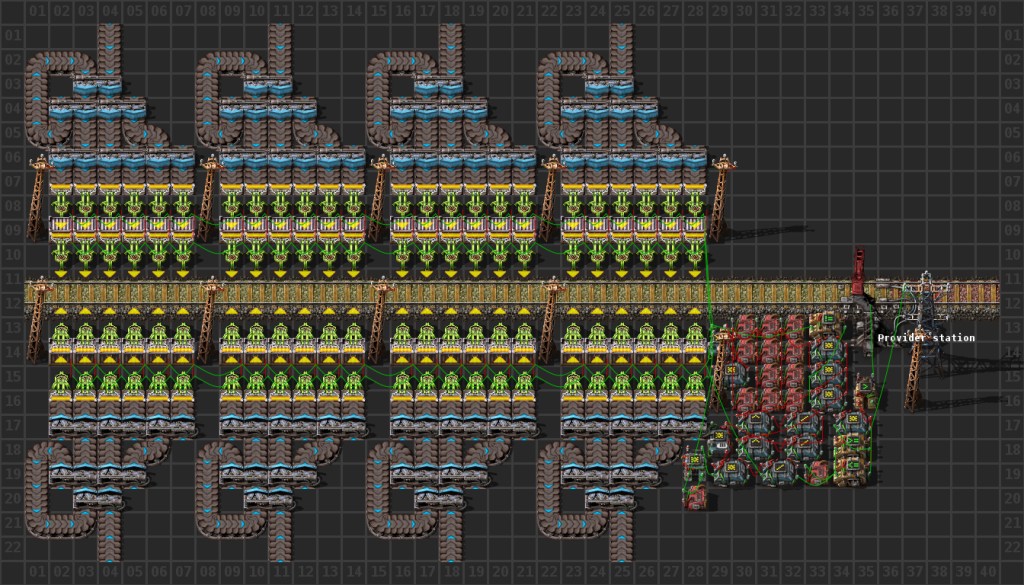The image size is (1024, 585).
Task: Select the green inserter at column 16, row 13
Action: pyautogui.click(x=402, y=332)
